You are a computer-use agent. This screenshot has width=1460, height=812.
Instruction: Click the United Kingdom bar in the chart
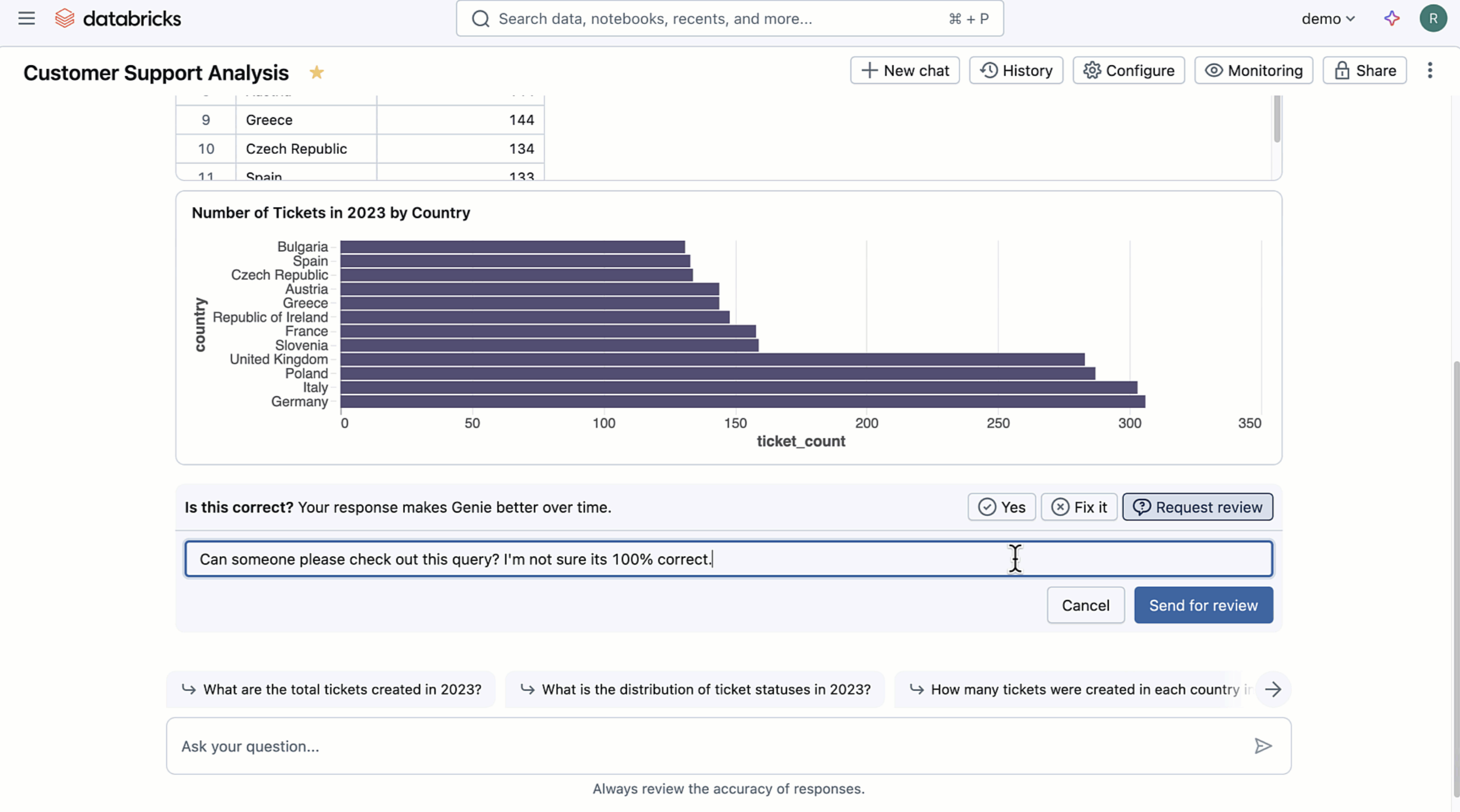click(x=712, y=359)
